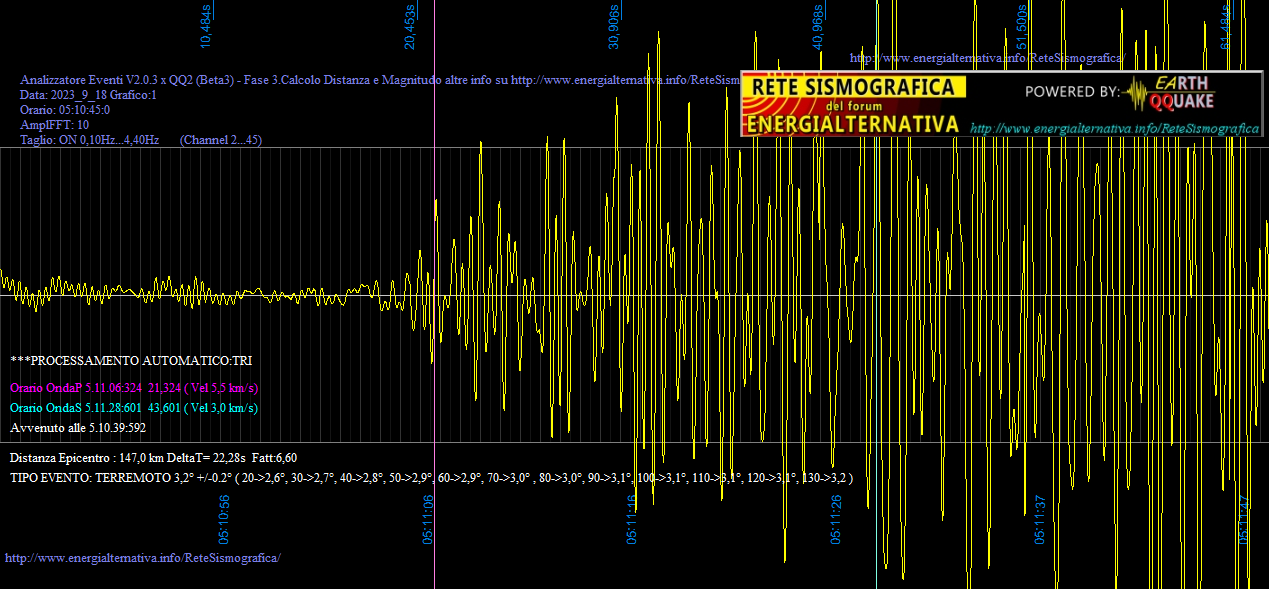
Task: Click the 05:11:16 clock time label
Action: click(632, 518)
